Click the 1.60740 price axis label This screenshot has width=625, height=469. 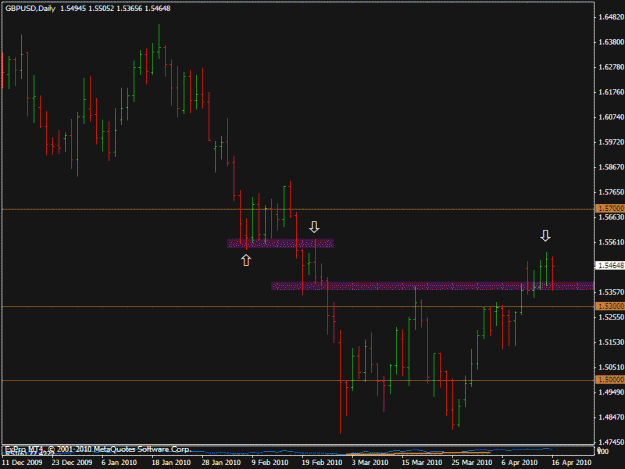tap(611, 117)
